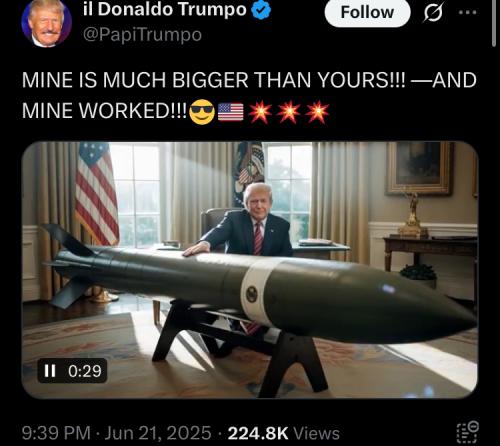Open the profile avatar next to il Donaldo Trumpo
The height and width of the screenshot is (446, 500).
[x=46, y=22]
